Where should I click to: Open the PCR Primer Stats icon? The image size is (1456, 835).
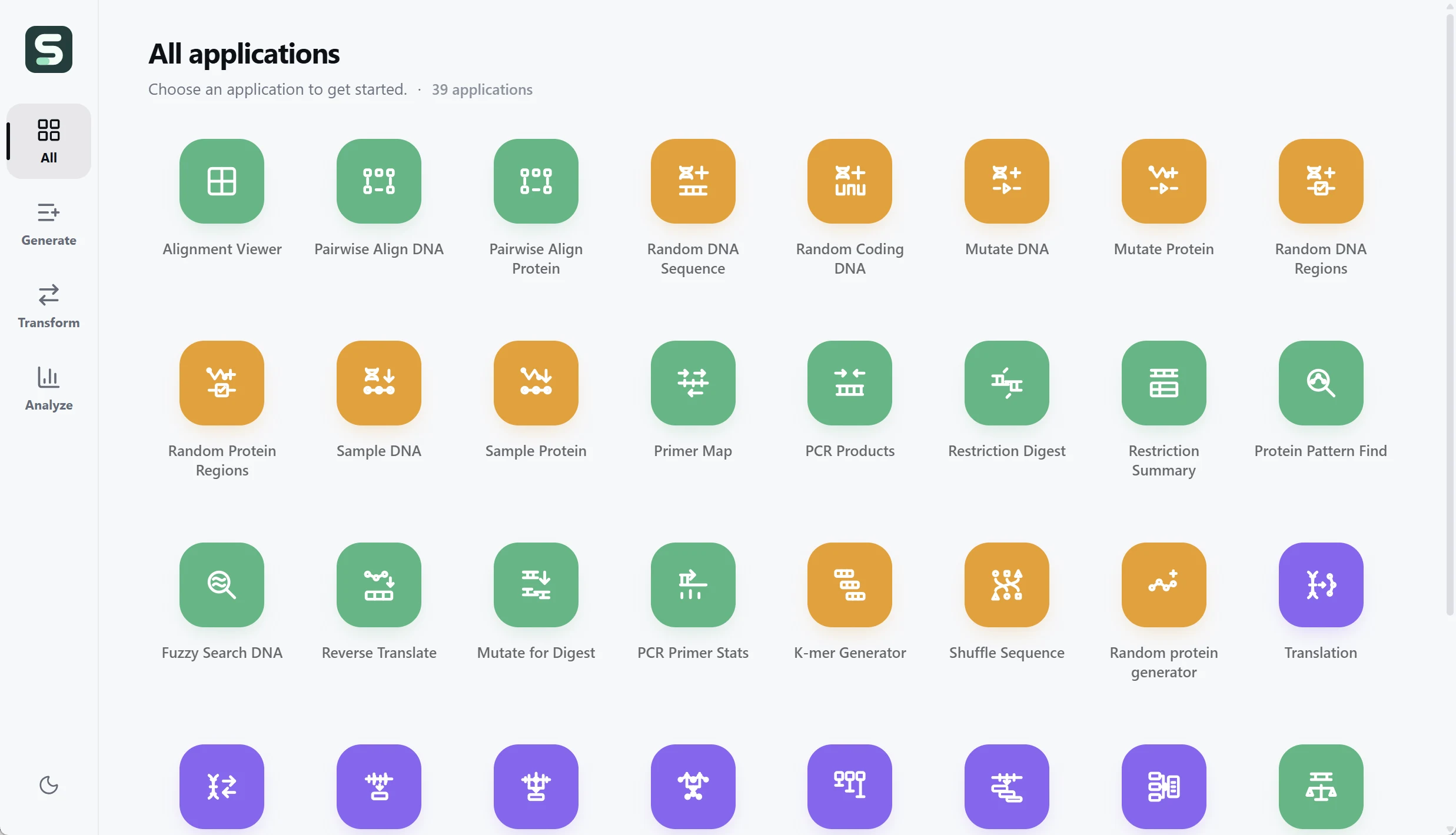click(693, 585)
